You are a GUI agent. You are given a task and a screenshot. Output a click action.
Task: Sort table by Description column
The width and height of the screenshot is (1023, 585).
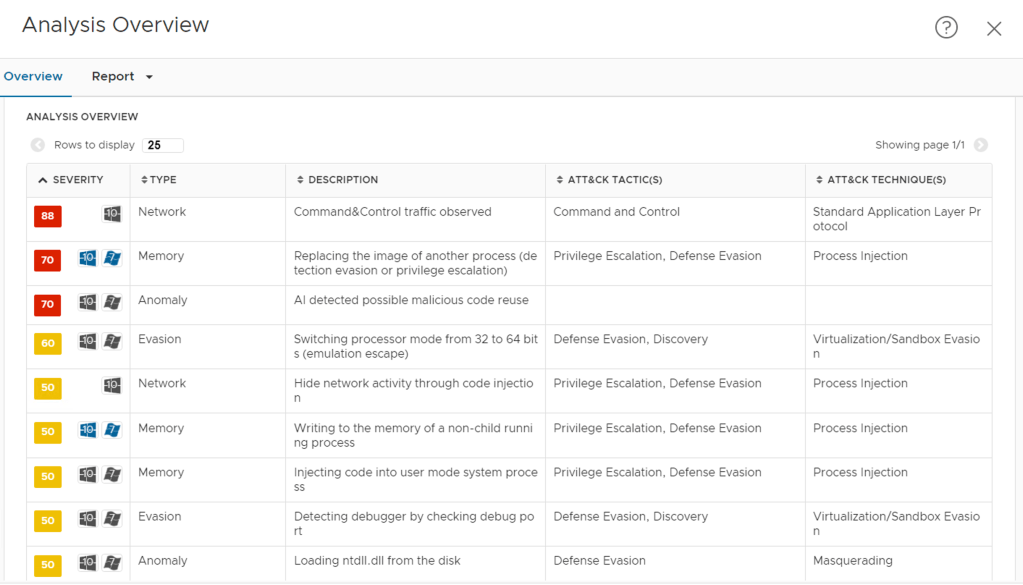(337, 180)
